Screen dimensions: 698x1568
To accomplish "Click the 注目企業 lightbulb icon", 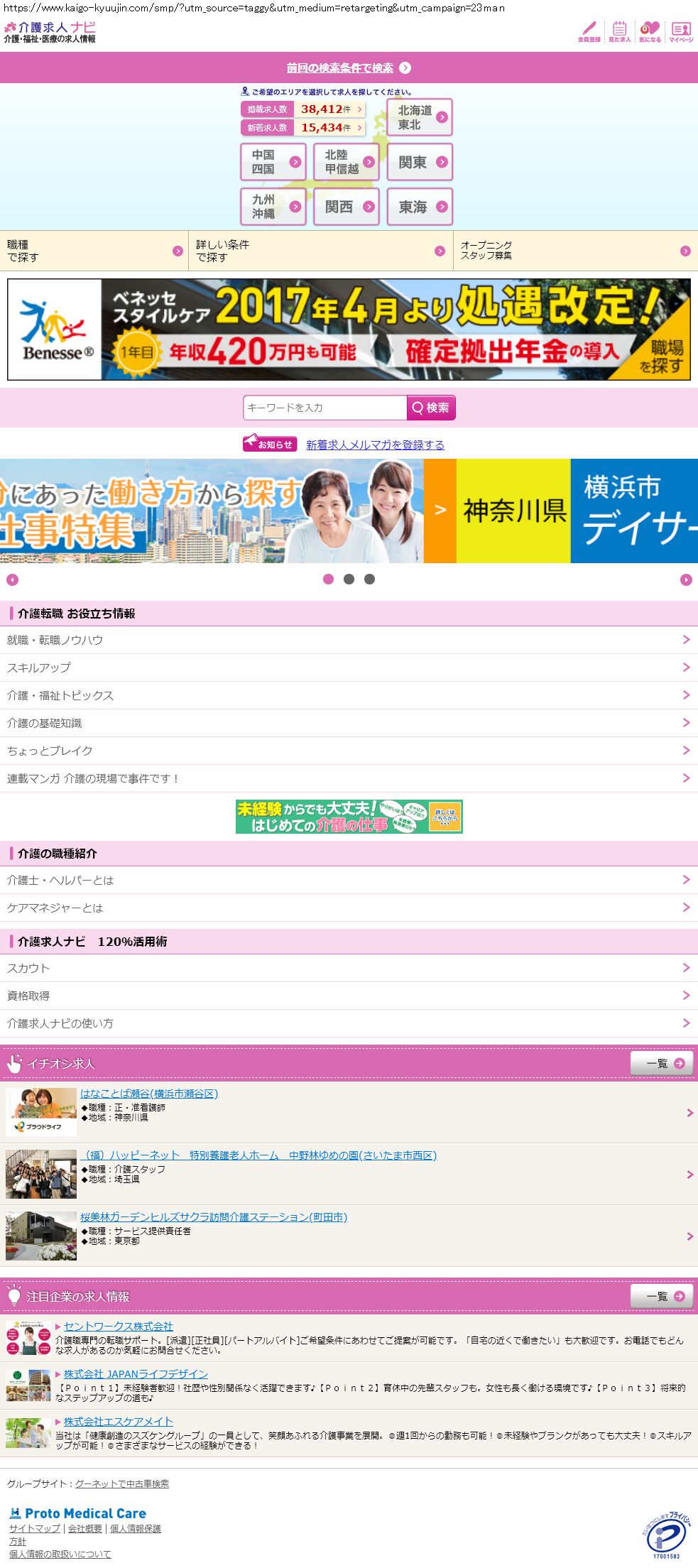I will click(x=14, y=1296).
